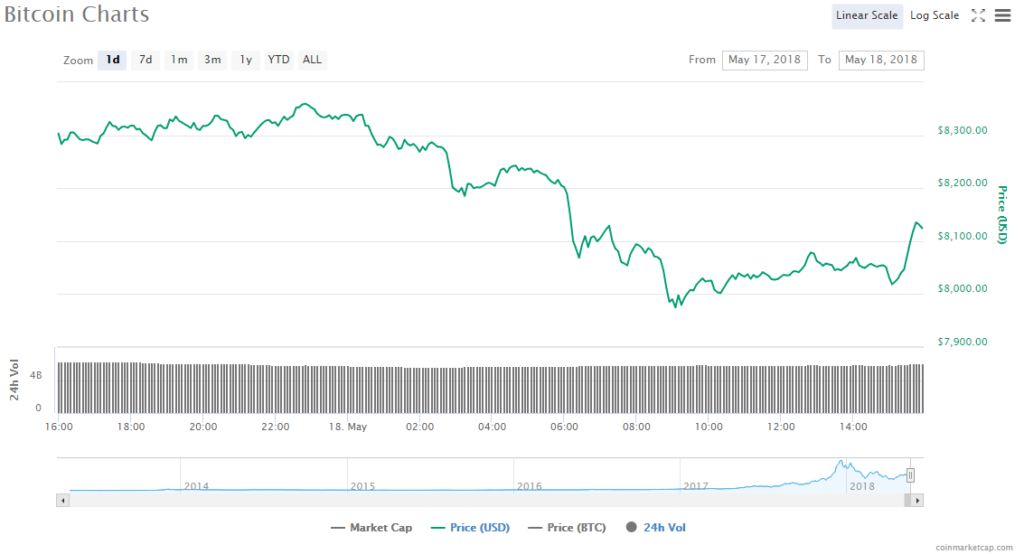Switch to Log Scale
This screenshot has height=554, width=1024.
pos(934,15)
